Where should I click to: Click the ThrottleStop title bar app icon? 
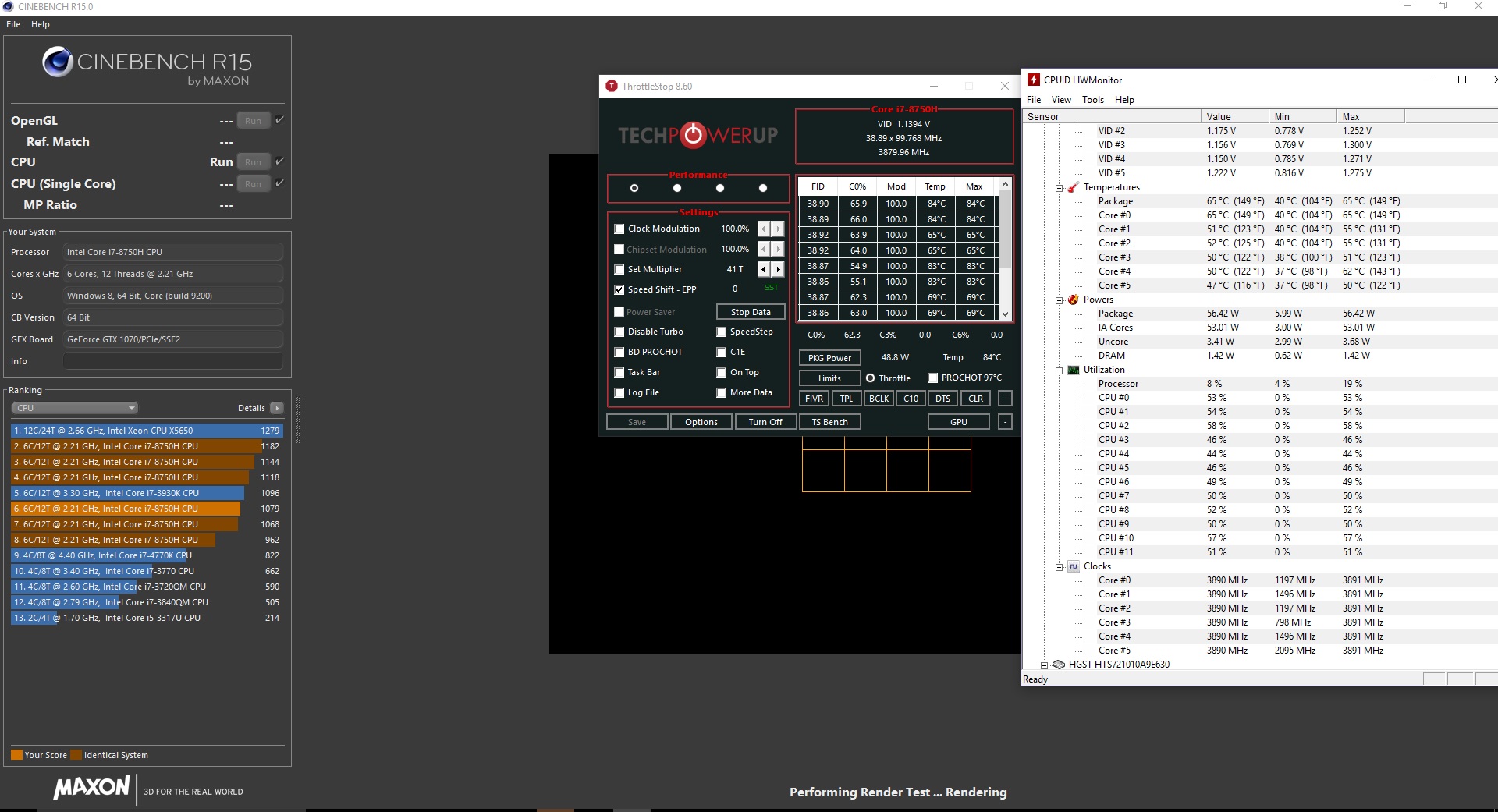pyautogui.click(x=612, y=86)
